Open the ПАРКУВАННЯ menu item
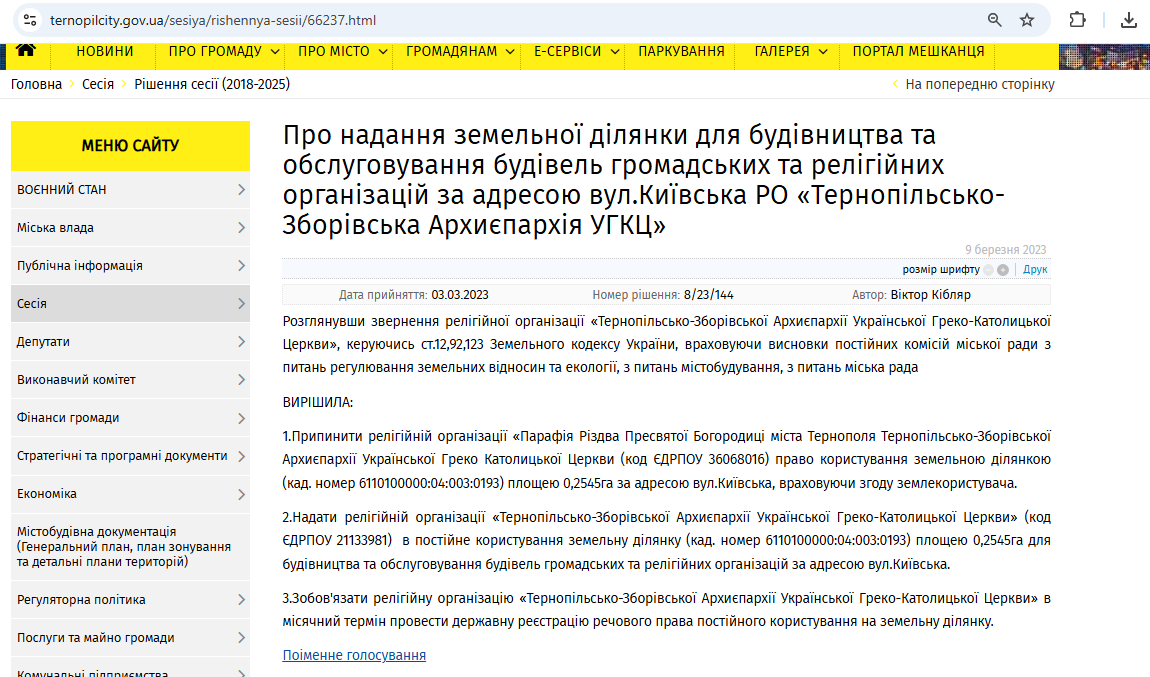The height and width of the screenshot is (677, 1150). point(681,51)
